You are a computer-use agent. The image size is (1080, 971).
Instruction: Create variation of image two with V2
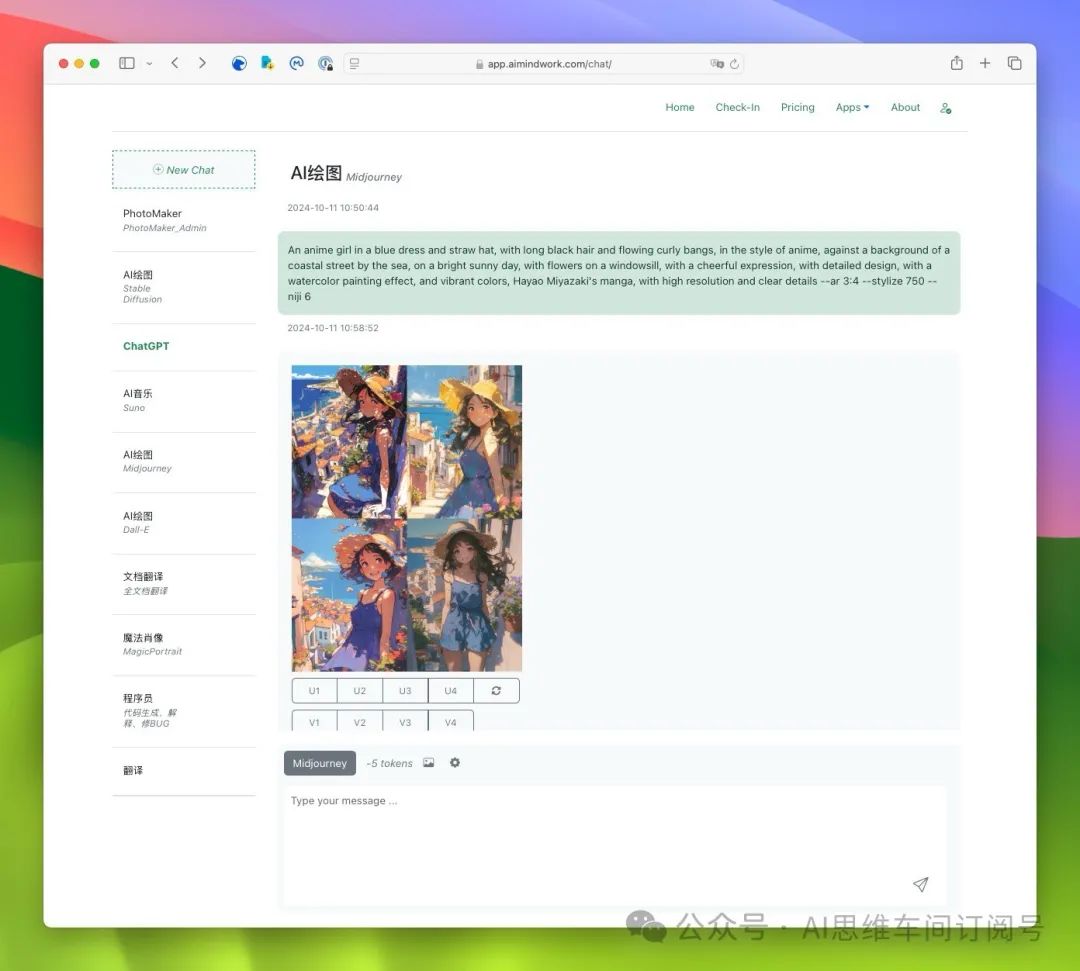[360, 720]
